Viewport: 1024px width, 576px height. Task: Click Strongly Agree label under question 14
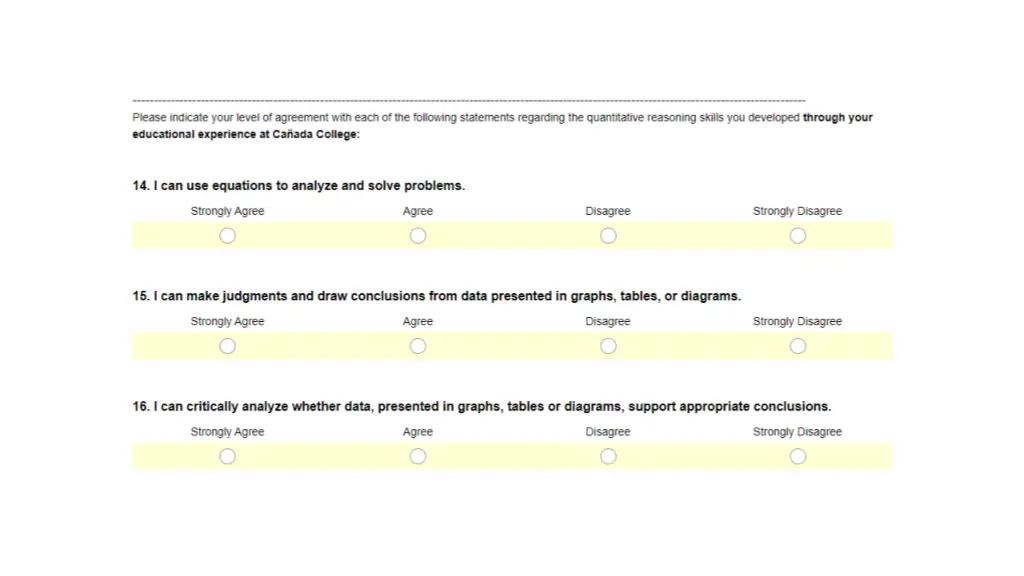pos(227,211)
